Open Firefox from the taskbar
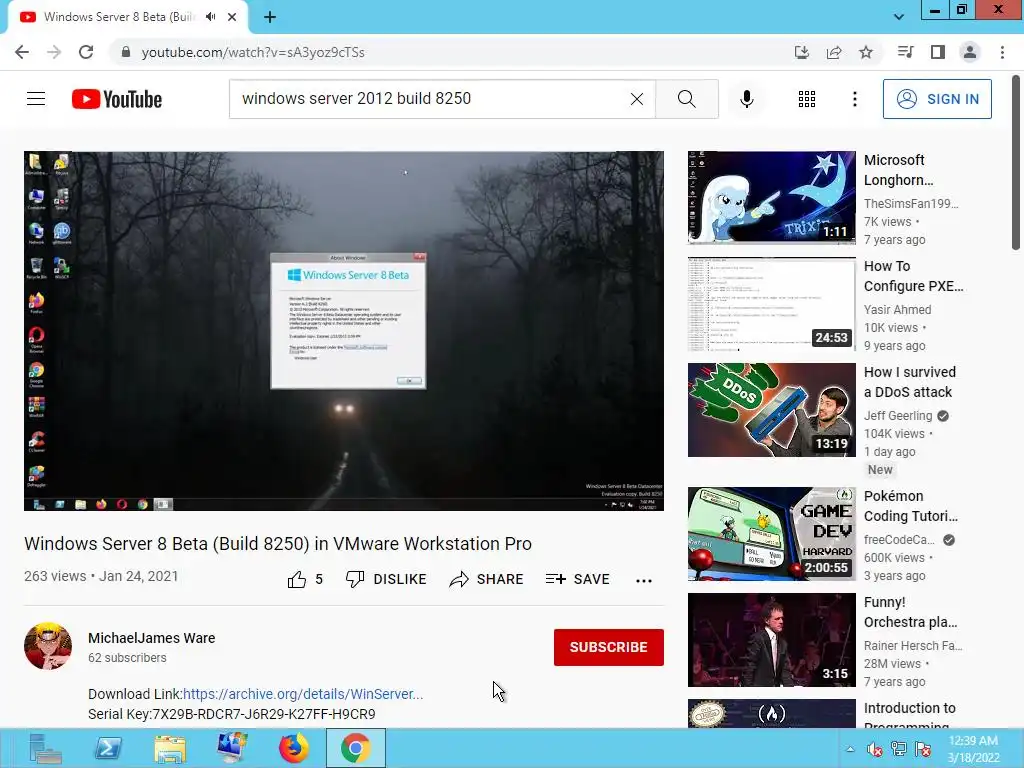 tap(294, 748)
